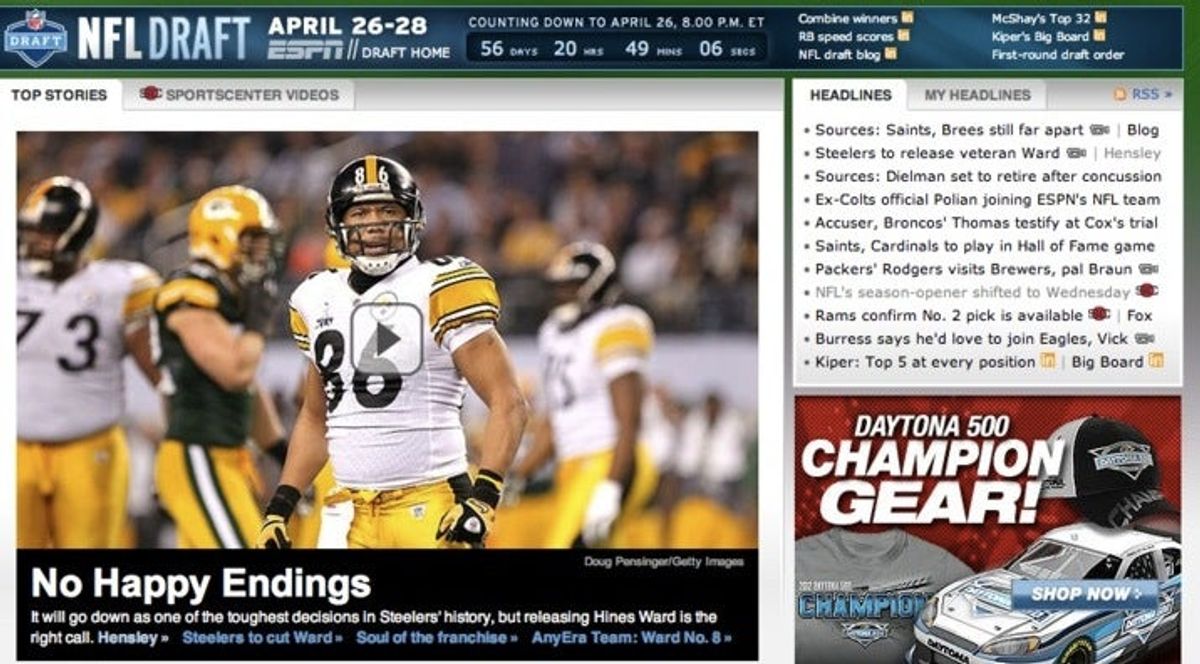Open 'Steelers to cut Ward' link
Viewport: 1200px width, 664px height.
[263, 636]
